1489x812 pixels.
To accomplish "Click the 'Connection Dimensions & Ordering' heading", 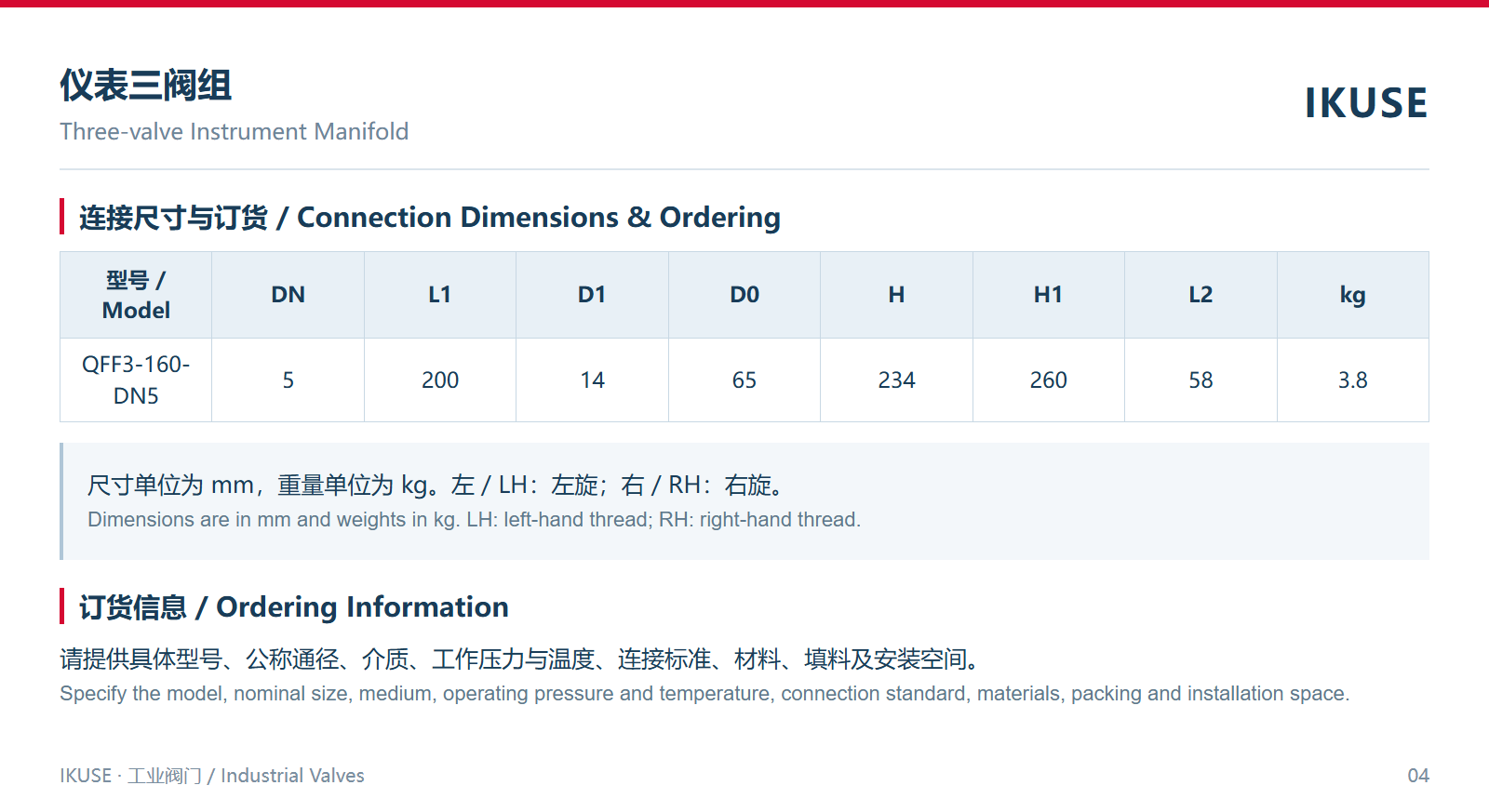I will (430, 217).
